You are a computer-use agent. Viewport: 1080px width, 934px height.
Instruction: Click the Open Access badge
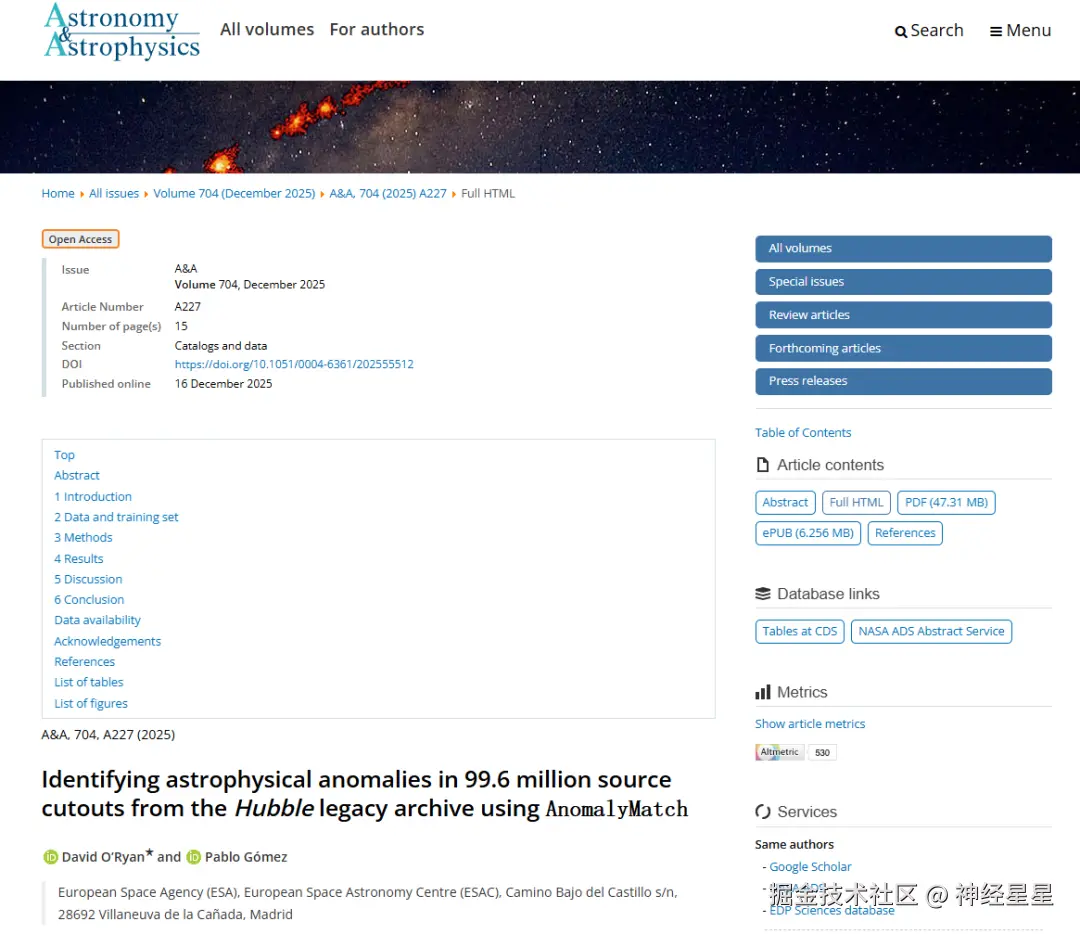[81, 239]
